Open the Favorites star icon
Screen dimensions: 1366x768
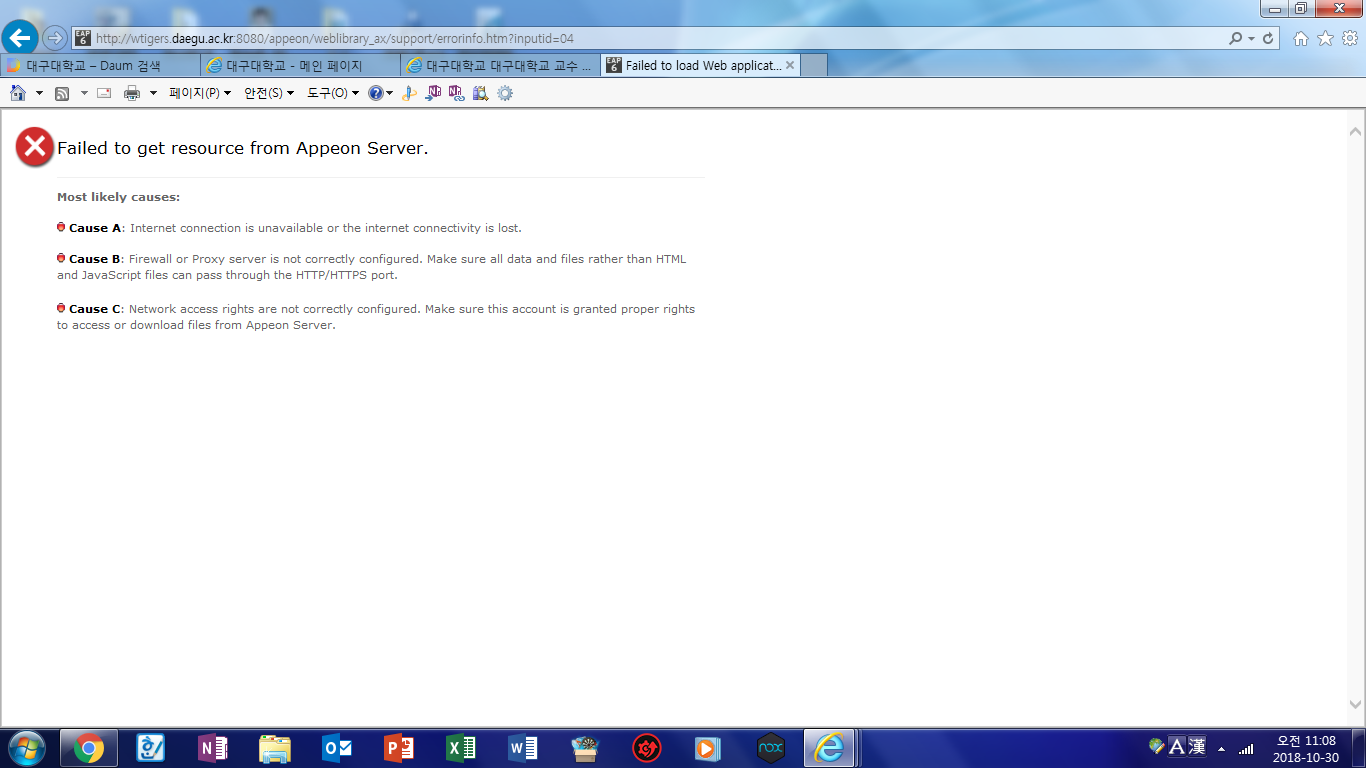point(1325,38)
